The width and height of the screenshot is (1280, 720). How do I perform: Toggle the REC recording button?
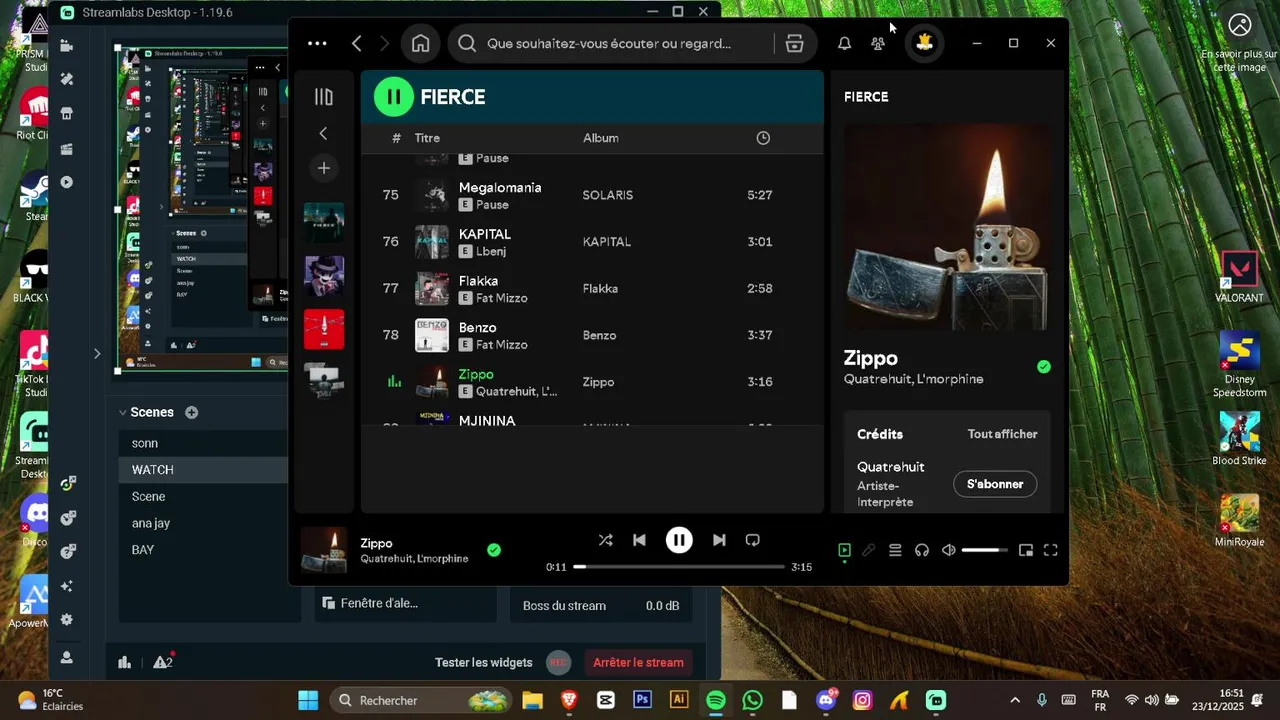click(x=558, y=662)
